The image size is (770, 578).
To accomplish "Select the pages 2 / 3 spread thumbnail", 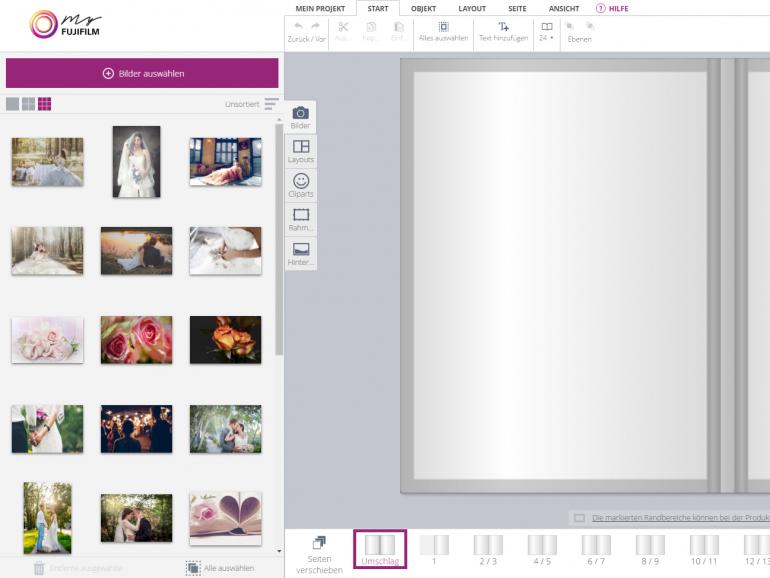I will (487, 550).
